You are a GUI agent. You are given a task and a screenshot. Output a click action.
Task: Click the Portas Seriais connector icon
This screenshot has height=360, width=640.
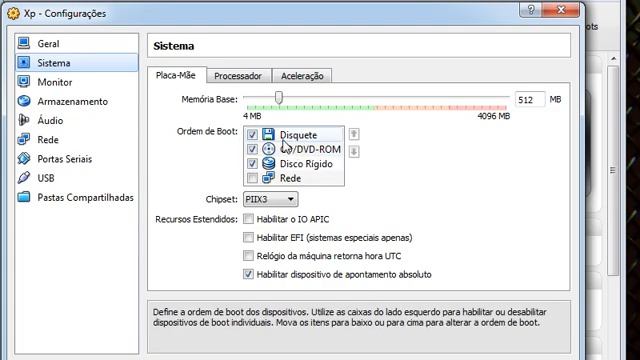(24, 158)
